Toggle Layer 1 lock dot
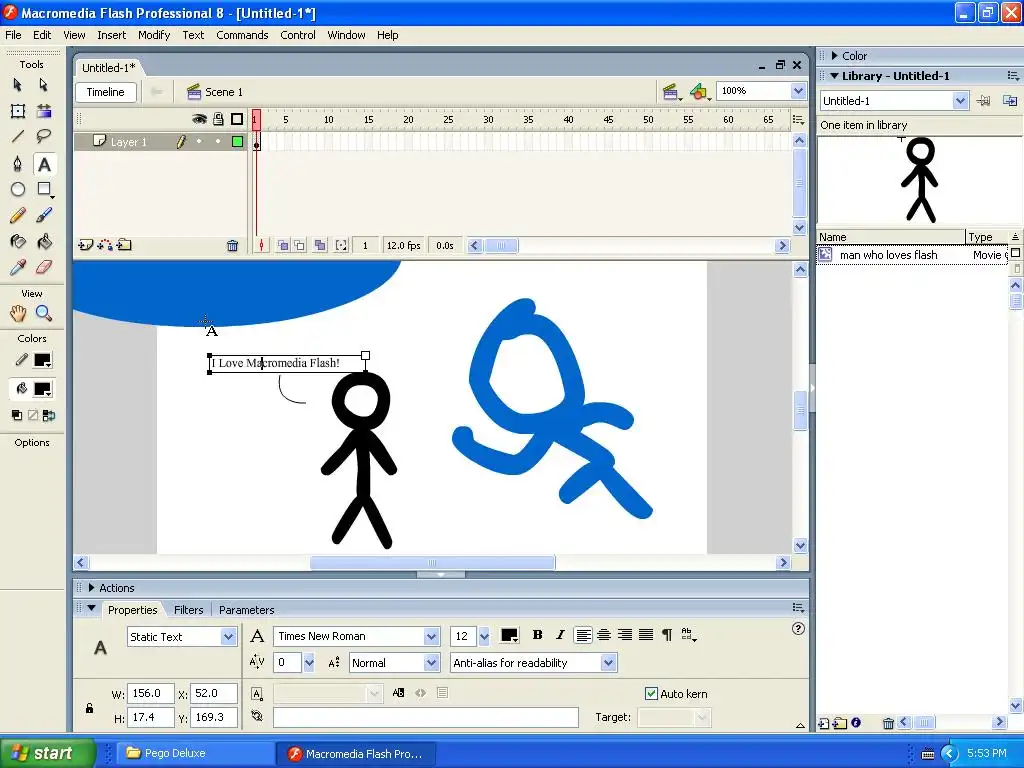This screenshot has width=1024, height=768. 218,141
